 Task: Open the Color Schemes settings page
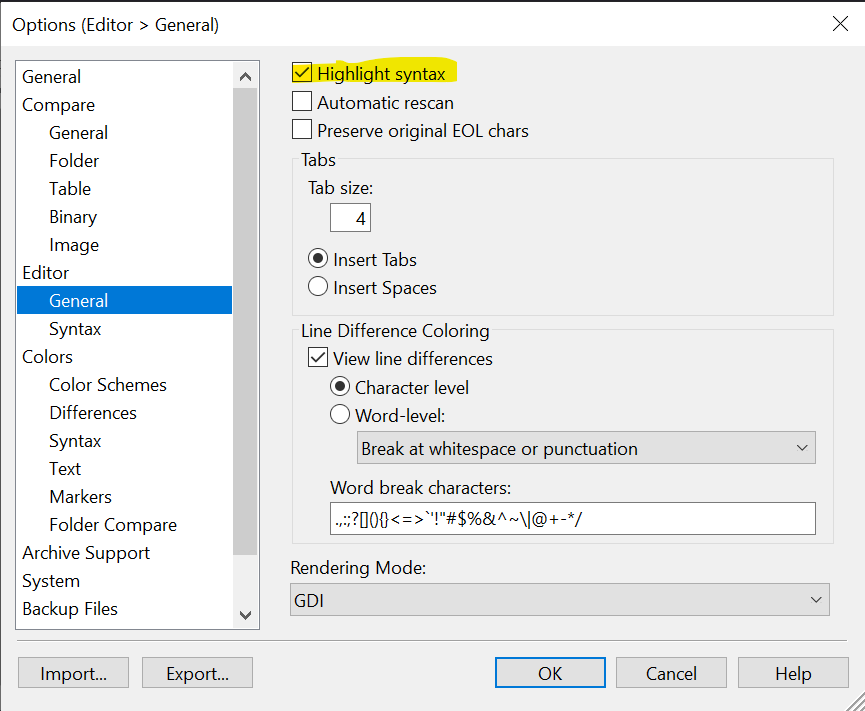pyautogui.click(x=107, y=384)
